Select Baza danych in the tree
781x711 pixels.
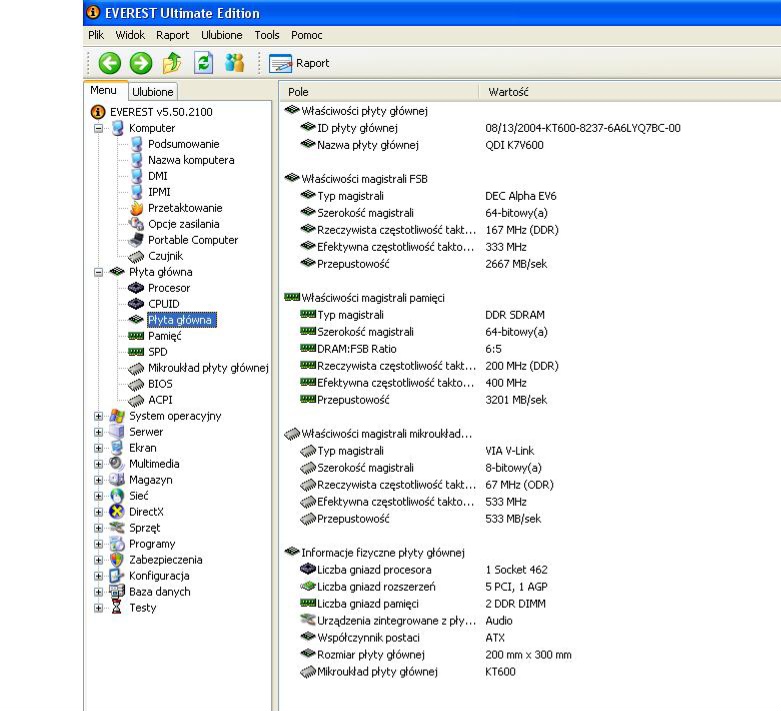pyautogui.click(x=159, y=592)
